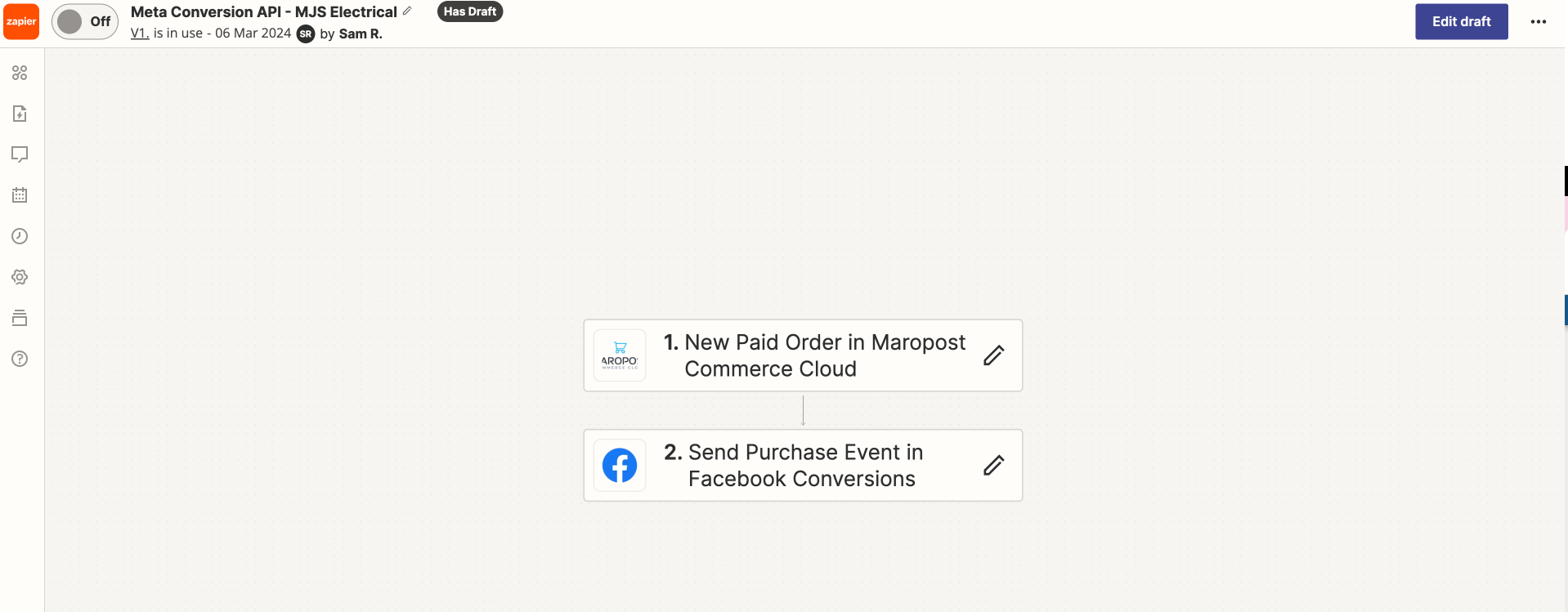Image resolution: width=1568 pixels, height=612 pixels.
Task: Open the Zap history clock icon
Action: click(20, 236)
